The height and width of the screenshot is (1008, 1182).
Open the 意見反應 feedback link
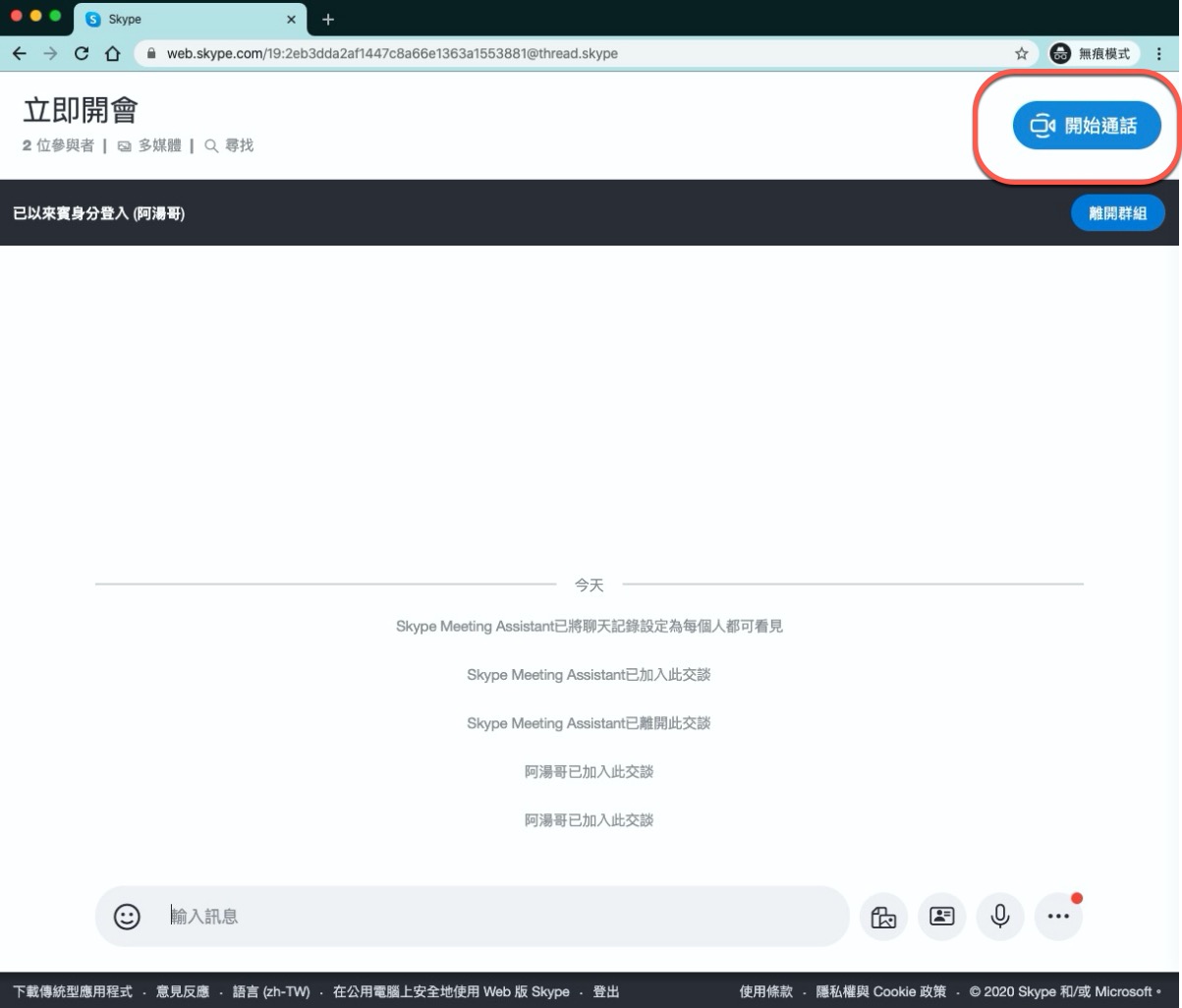coord(183,991)
